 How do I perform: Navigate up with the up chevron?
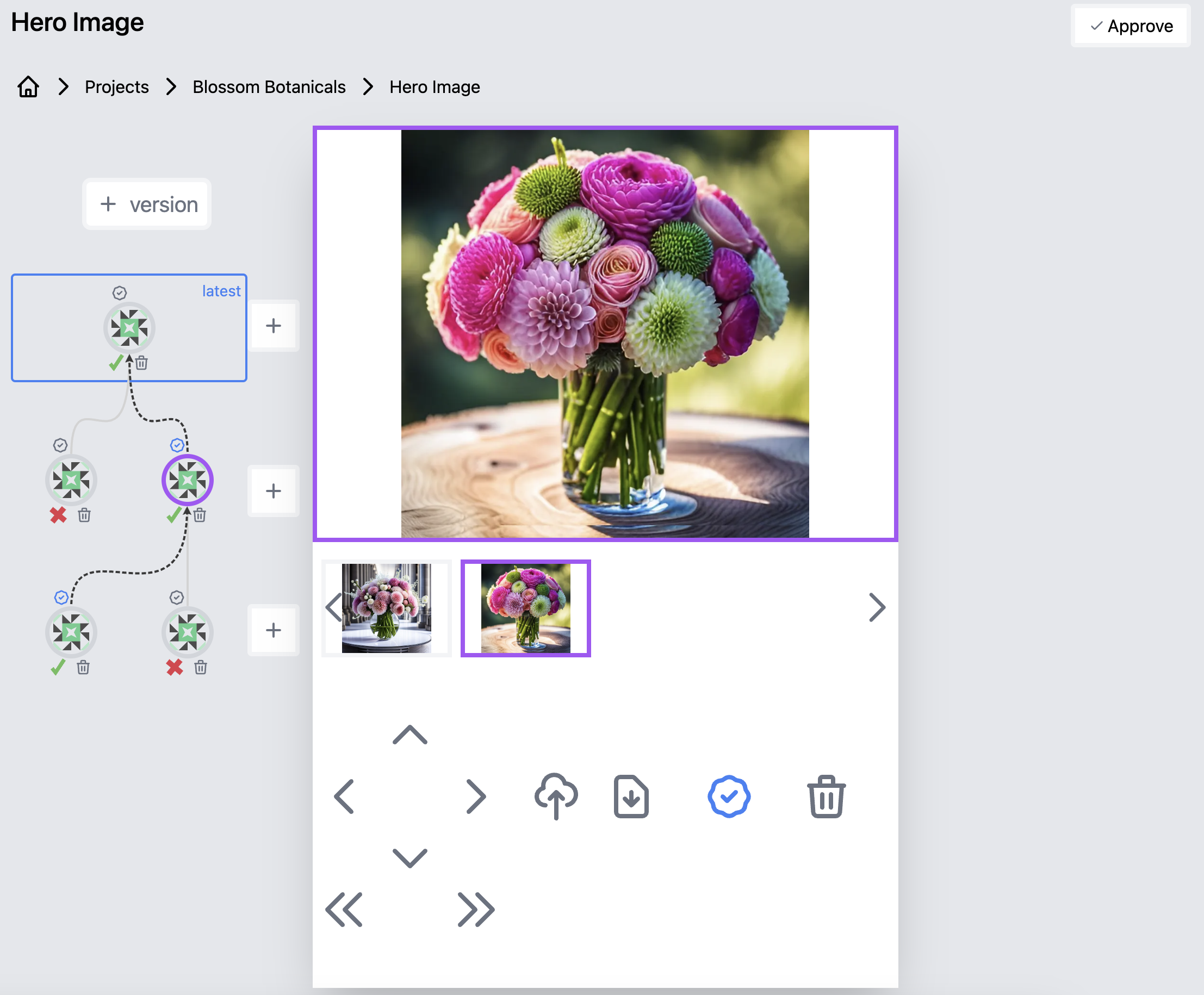[410, 735]
